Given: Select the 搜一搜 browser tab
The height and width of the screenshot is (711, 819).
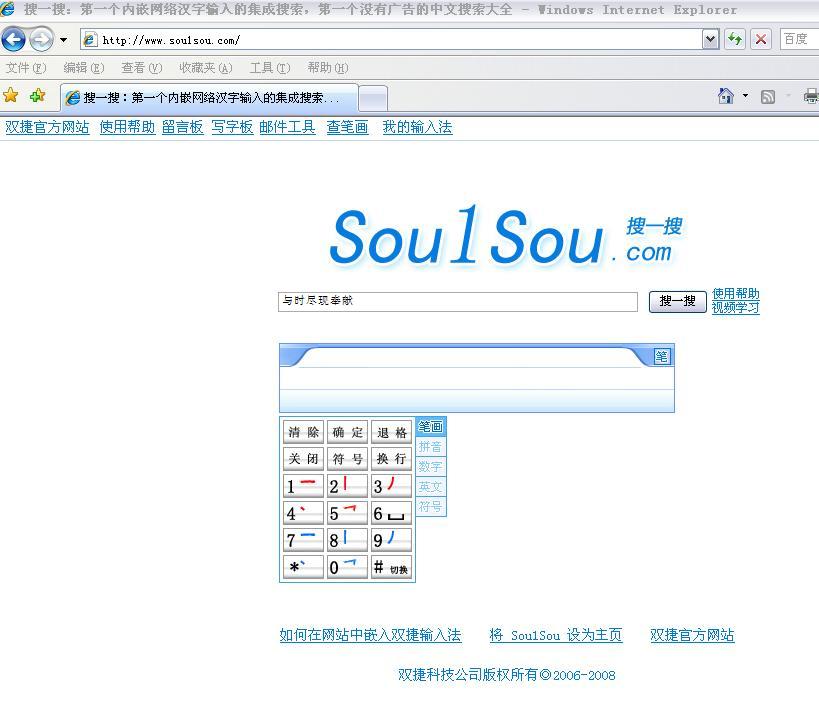Looking at the screenshot, I should point(209,98).
